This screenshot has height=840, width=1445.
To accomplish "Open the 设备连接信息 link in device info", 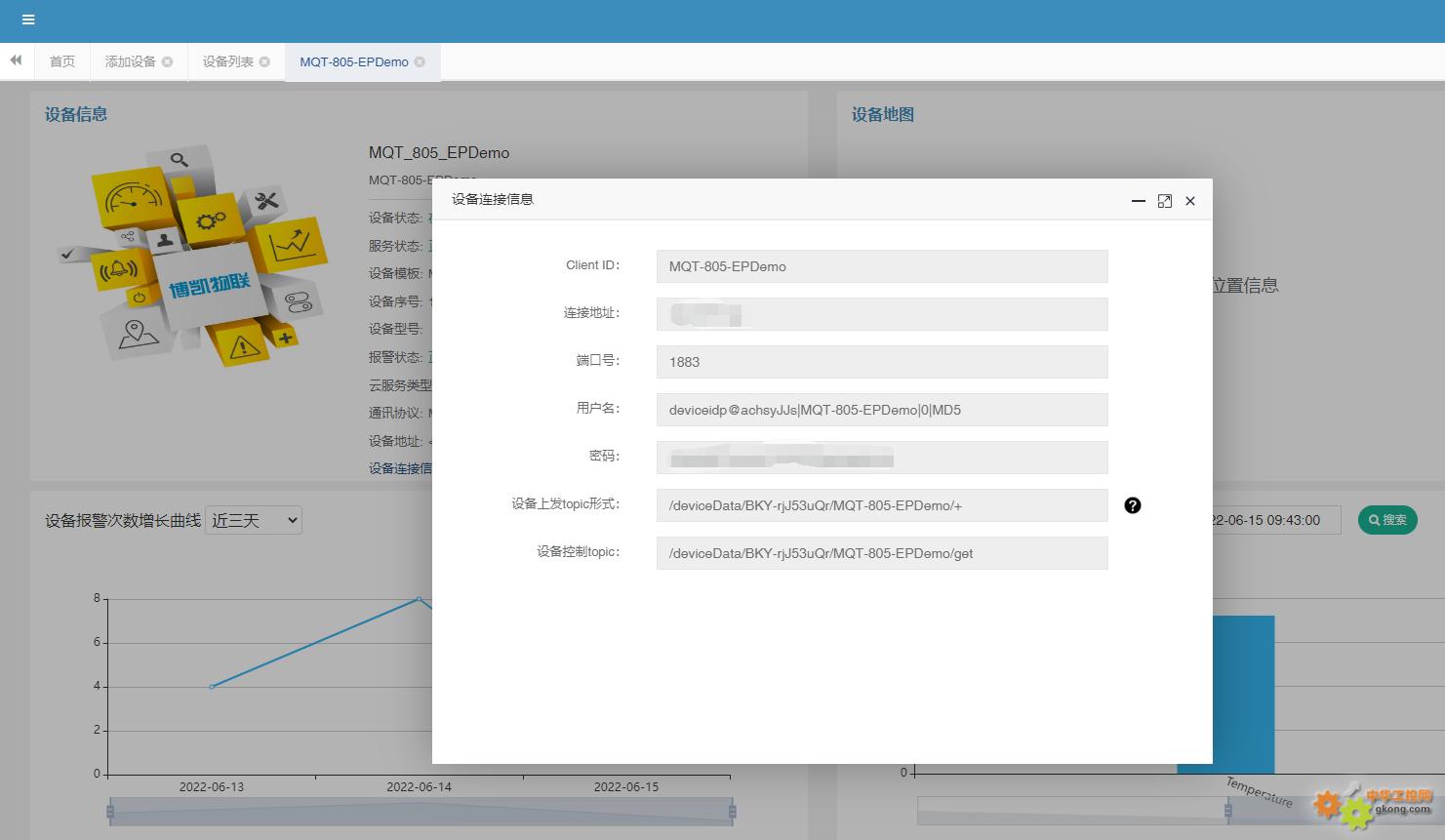I will coord(400,468).
